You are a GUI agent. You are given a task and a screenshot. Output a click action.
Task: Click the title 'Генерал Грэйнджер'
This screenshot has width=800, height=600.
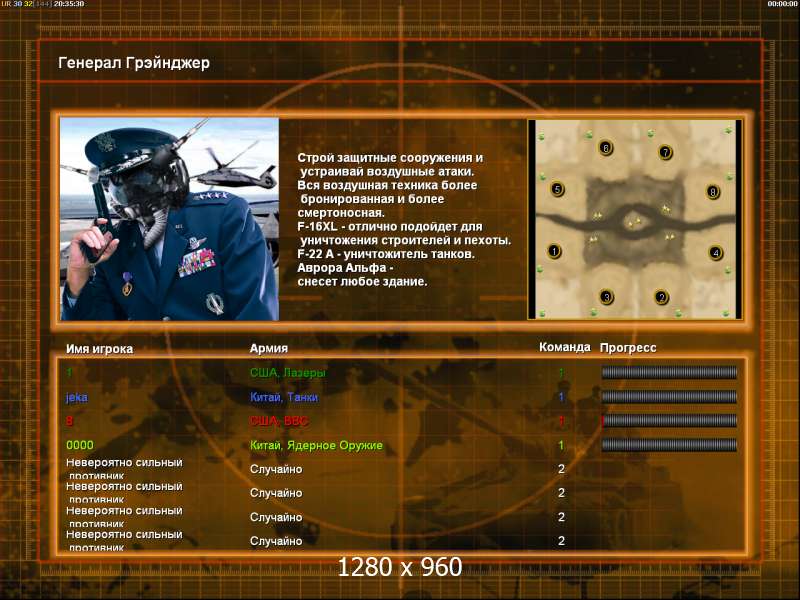[x=134, y=63]
